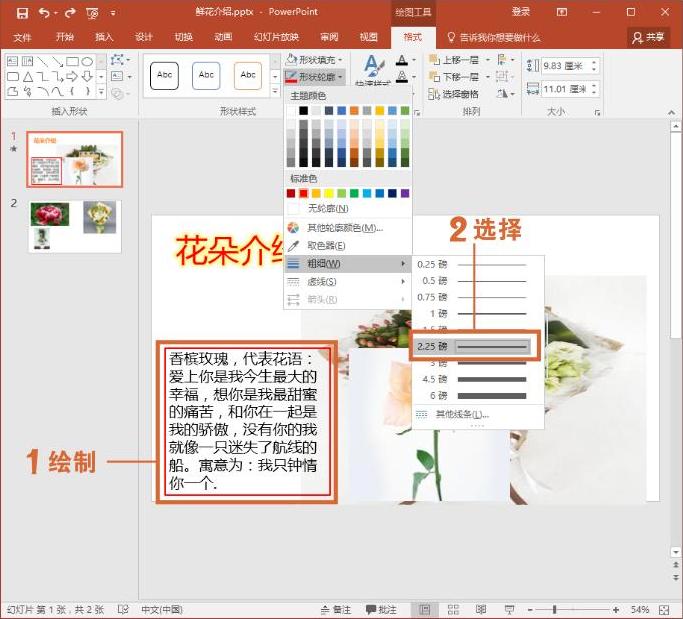
Task: Open quick access toolbar customize arrow
Action: [x=113, y=14]
